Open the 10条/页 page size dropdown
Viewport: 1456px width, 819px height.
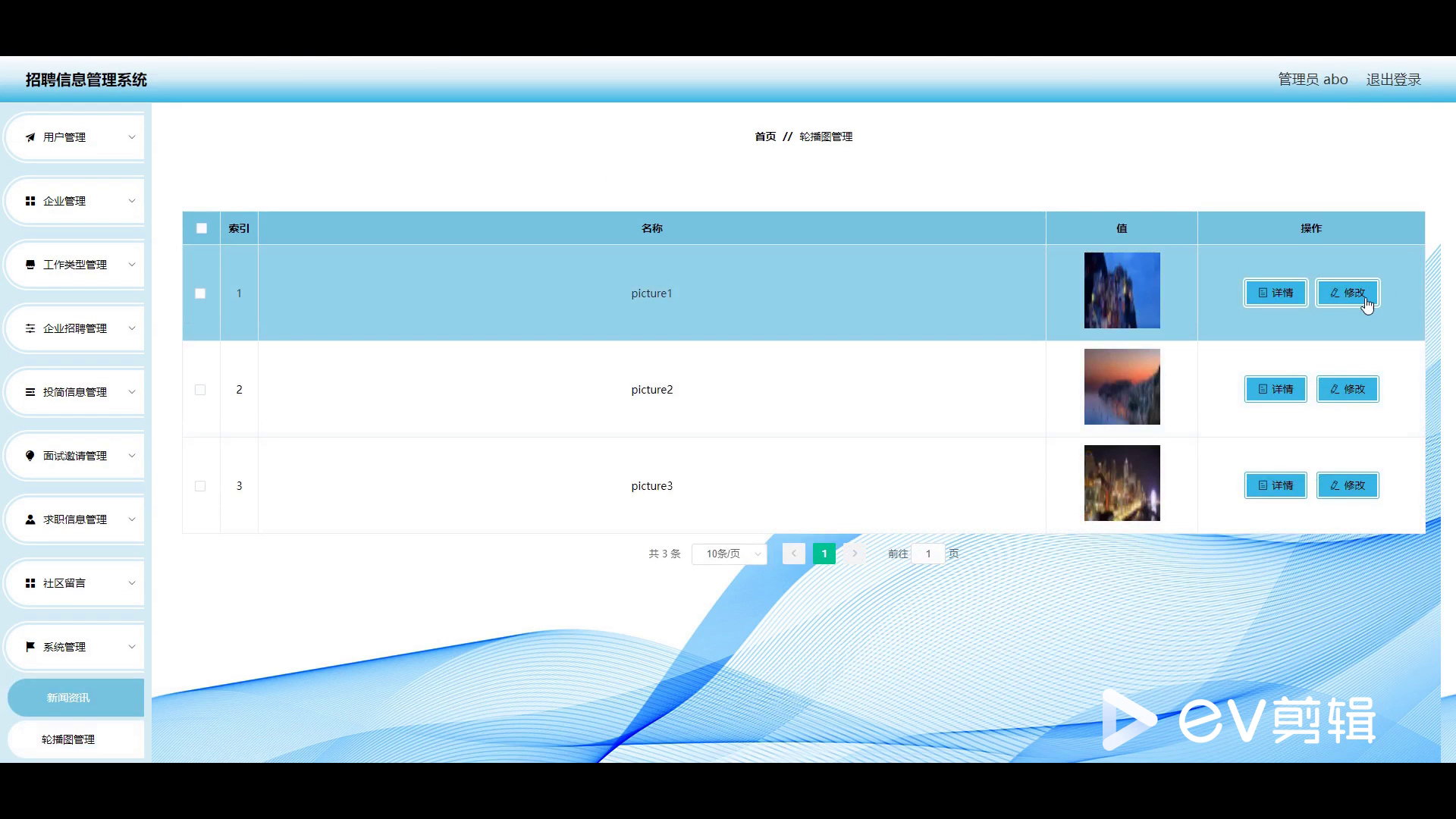[x=730, y=554]
